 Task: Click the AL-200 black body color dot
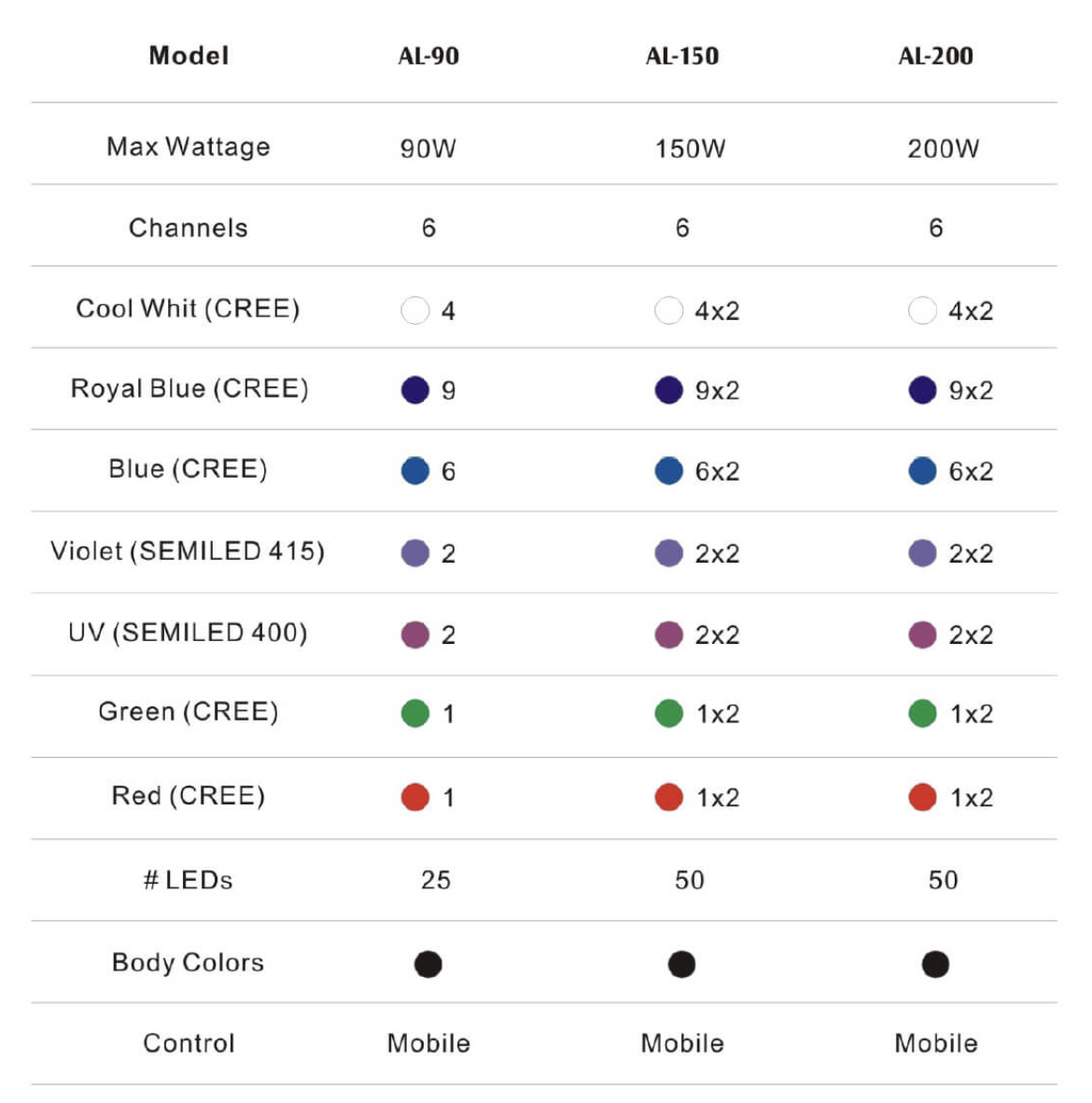point(935,964)
